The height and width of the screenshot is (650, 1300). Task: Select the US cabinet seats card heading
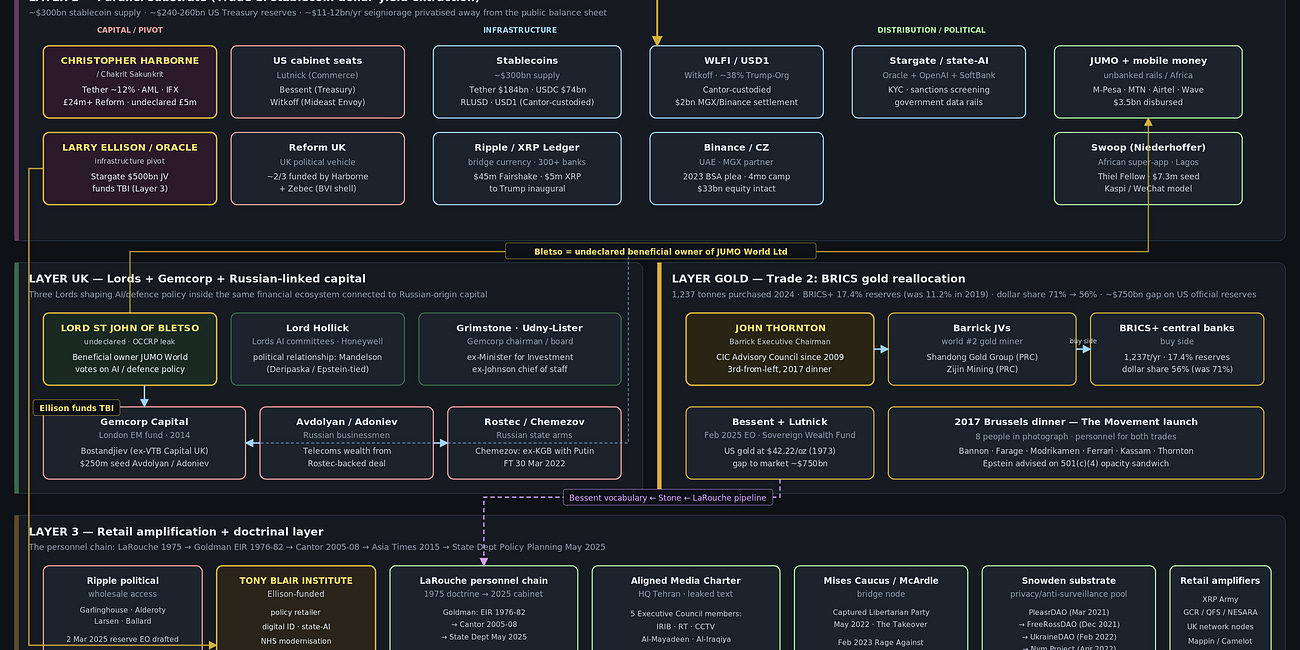coord(318,61)
